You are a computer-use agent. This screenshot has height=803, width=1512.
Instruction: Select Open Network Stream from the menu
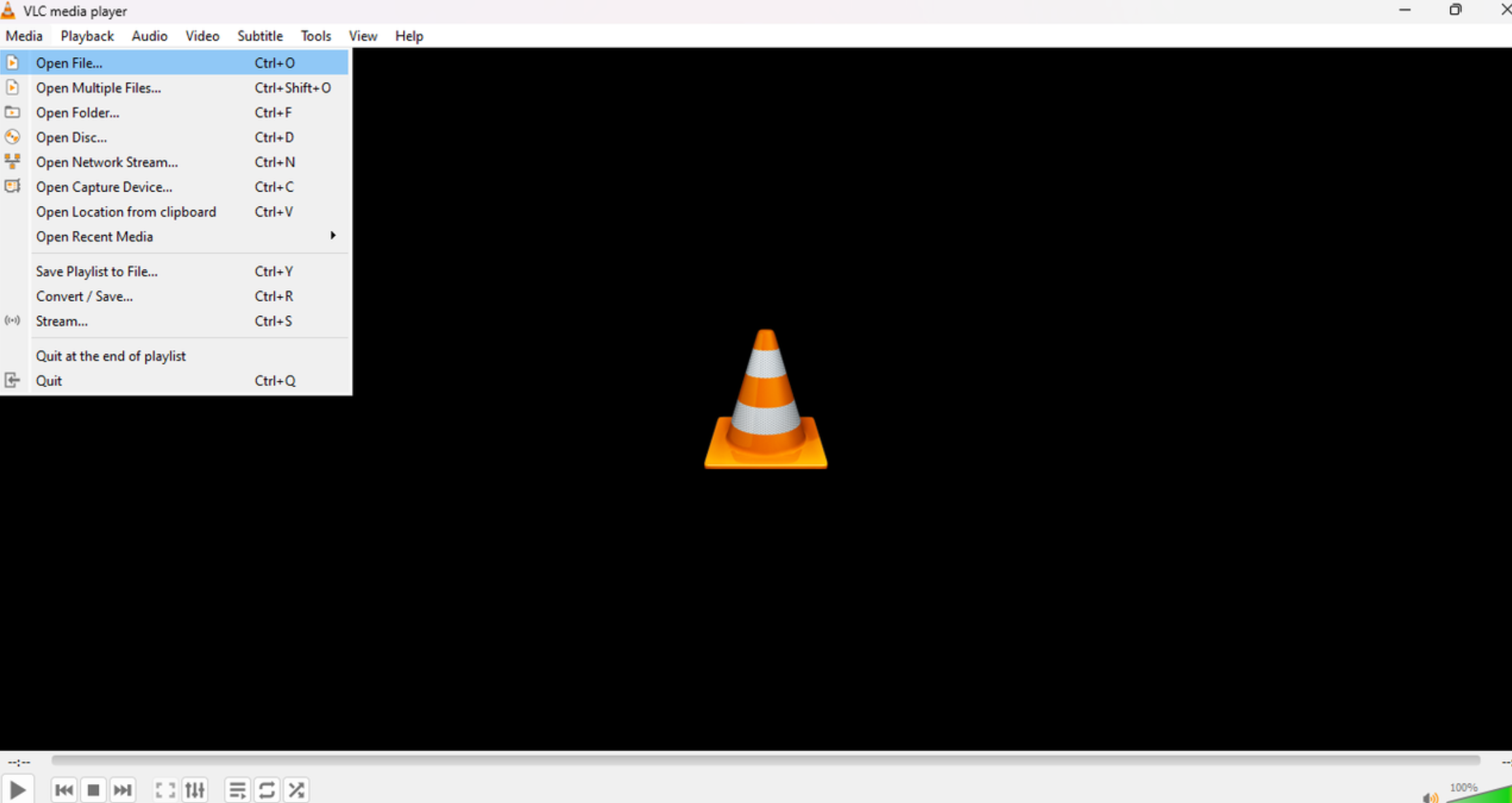(107, 162)
